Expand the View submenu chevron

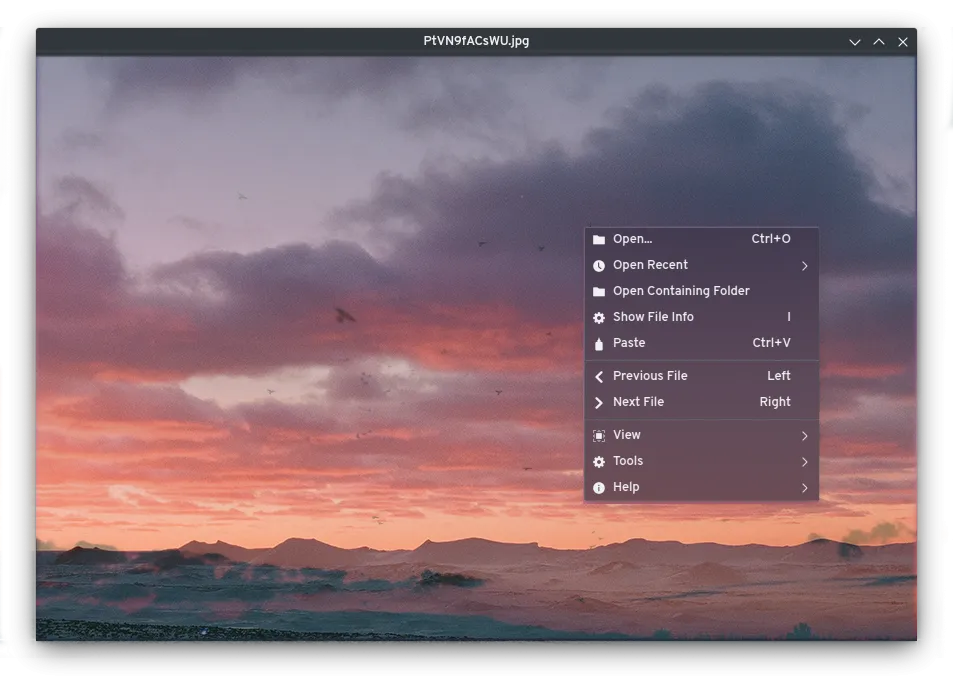(x=804, y=436)
